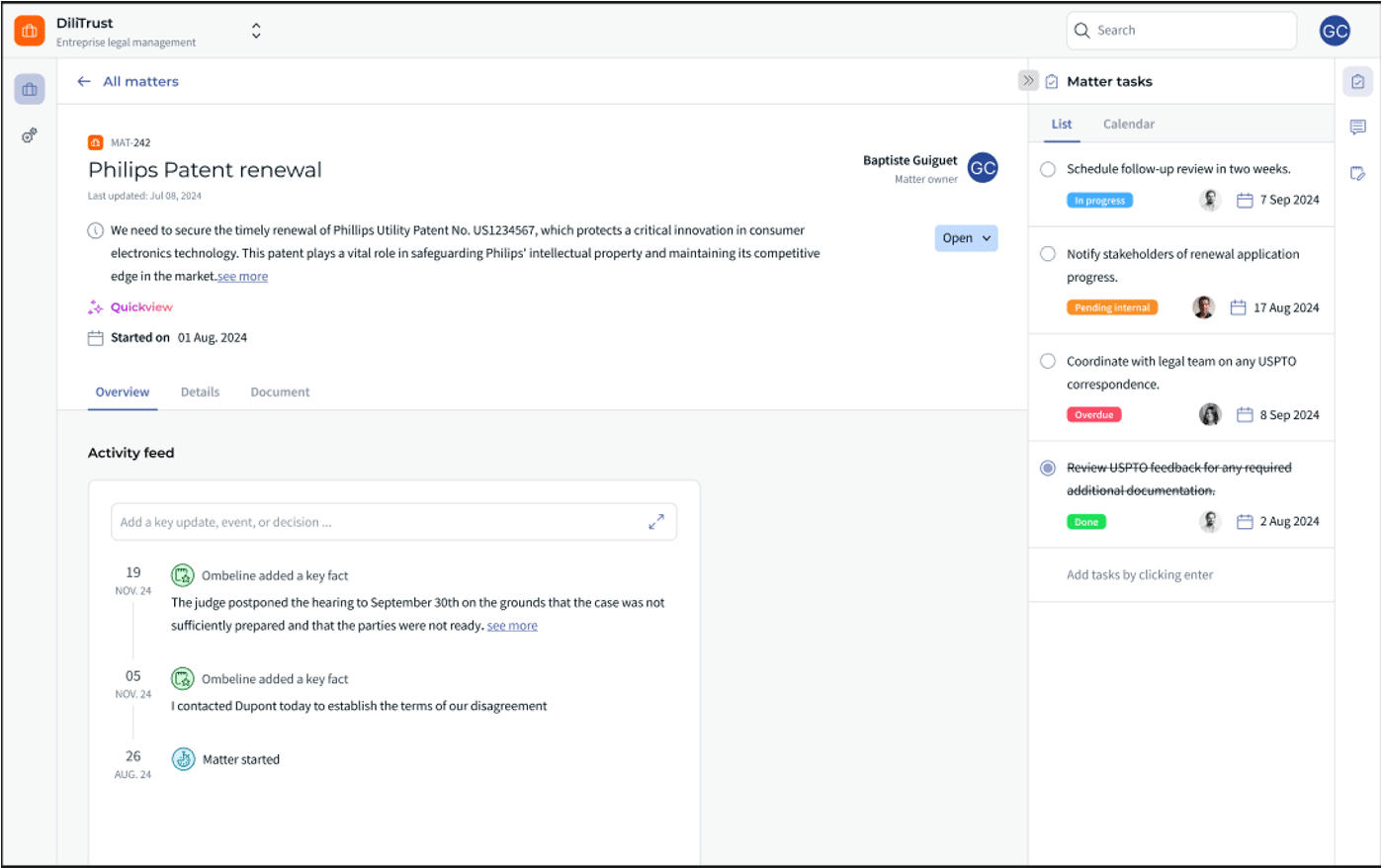This screenshot has height=868, width=1382.
Task: Click the info icon beside the matter description
Action: (96, 231)
